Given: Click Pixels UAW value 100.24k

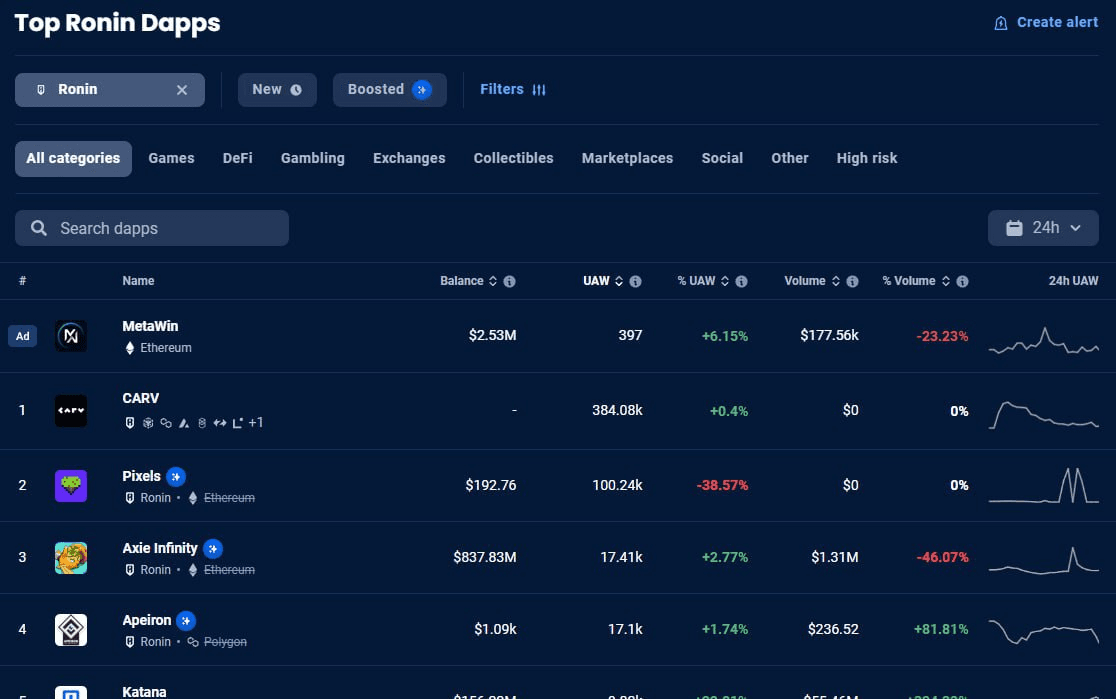Looking at the screenshot, I should pyautogui.click(x=617, y=485).
